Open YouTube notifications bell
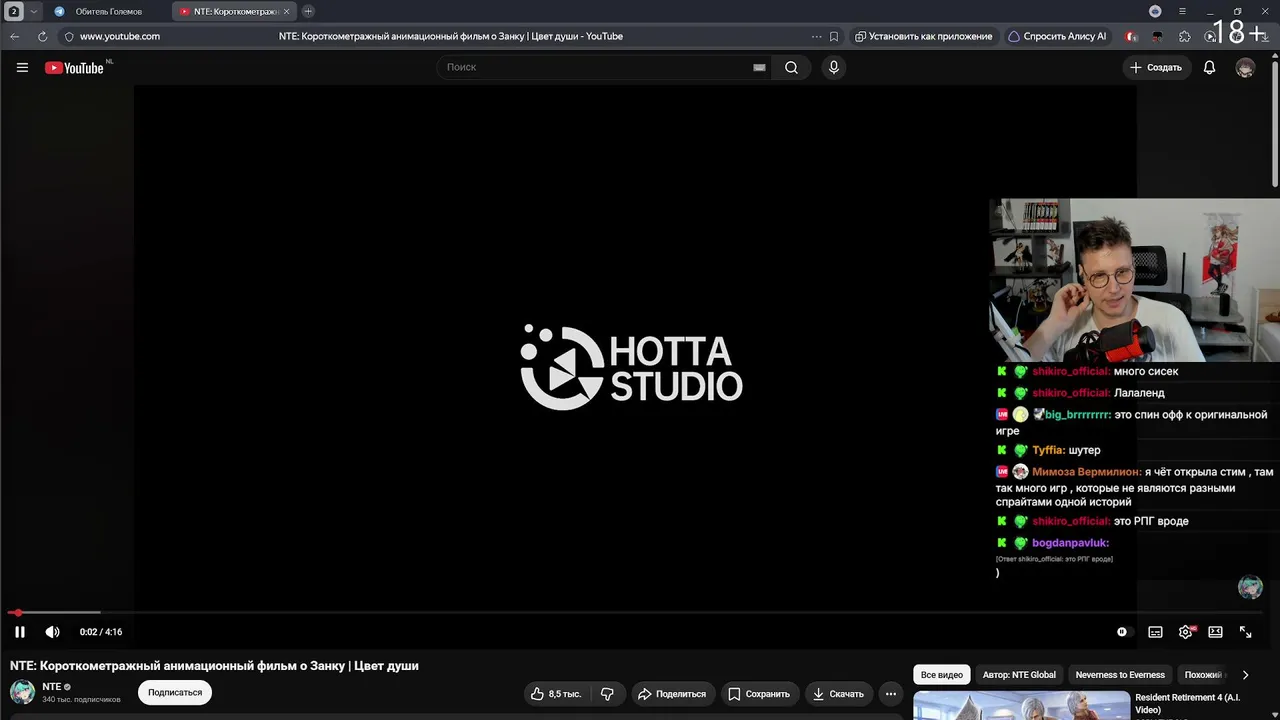 (x=1209, y=68)
